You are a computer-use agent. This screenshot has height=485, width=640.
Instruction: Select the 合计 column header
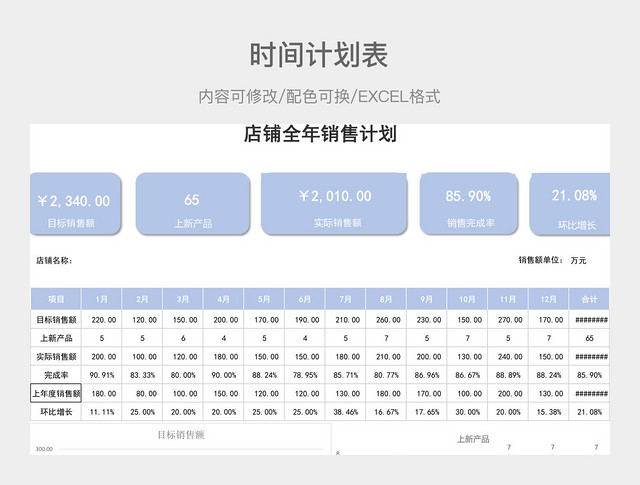click(589, 299)
